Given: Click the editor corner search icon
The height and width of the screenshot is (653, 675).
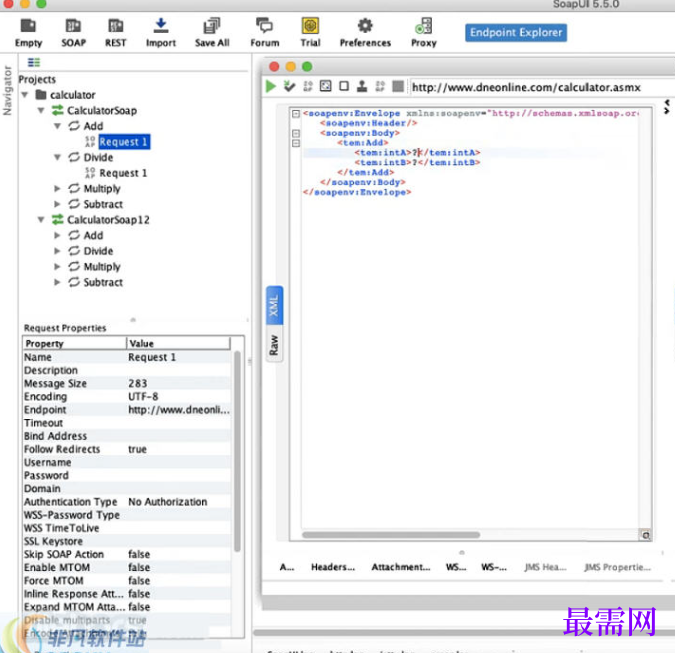Looking at the screenshot, I should click(646, 535).
